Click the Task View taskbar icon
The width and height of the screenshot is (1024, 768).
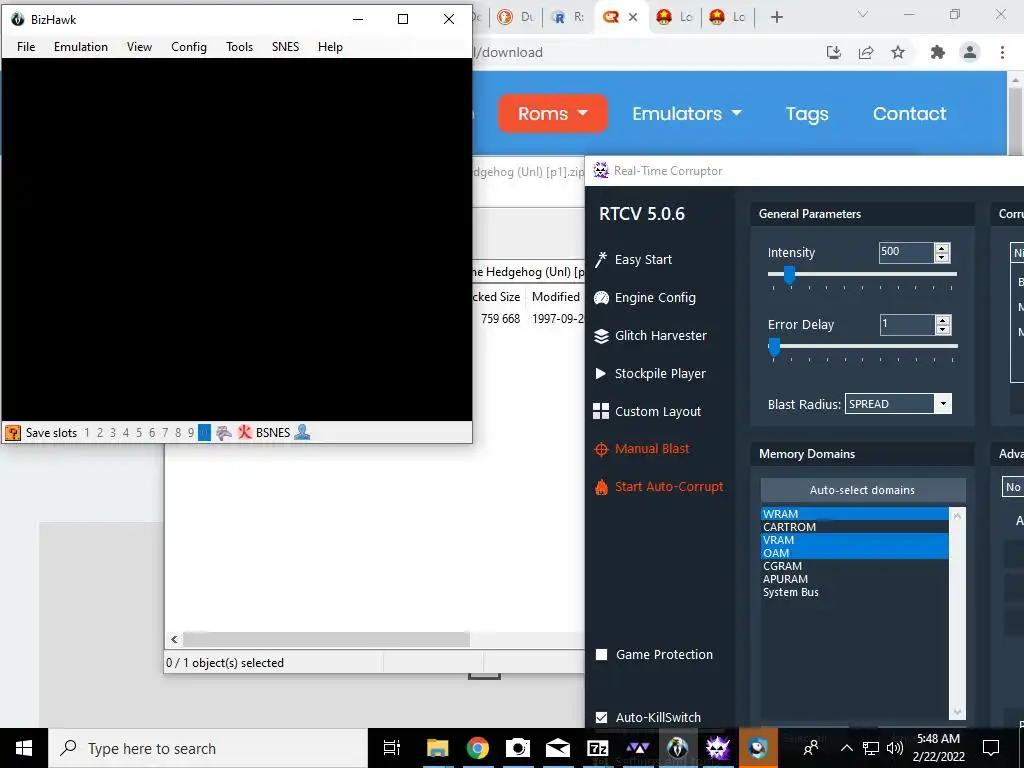392,748
